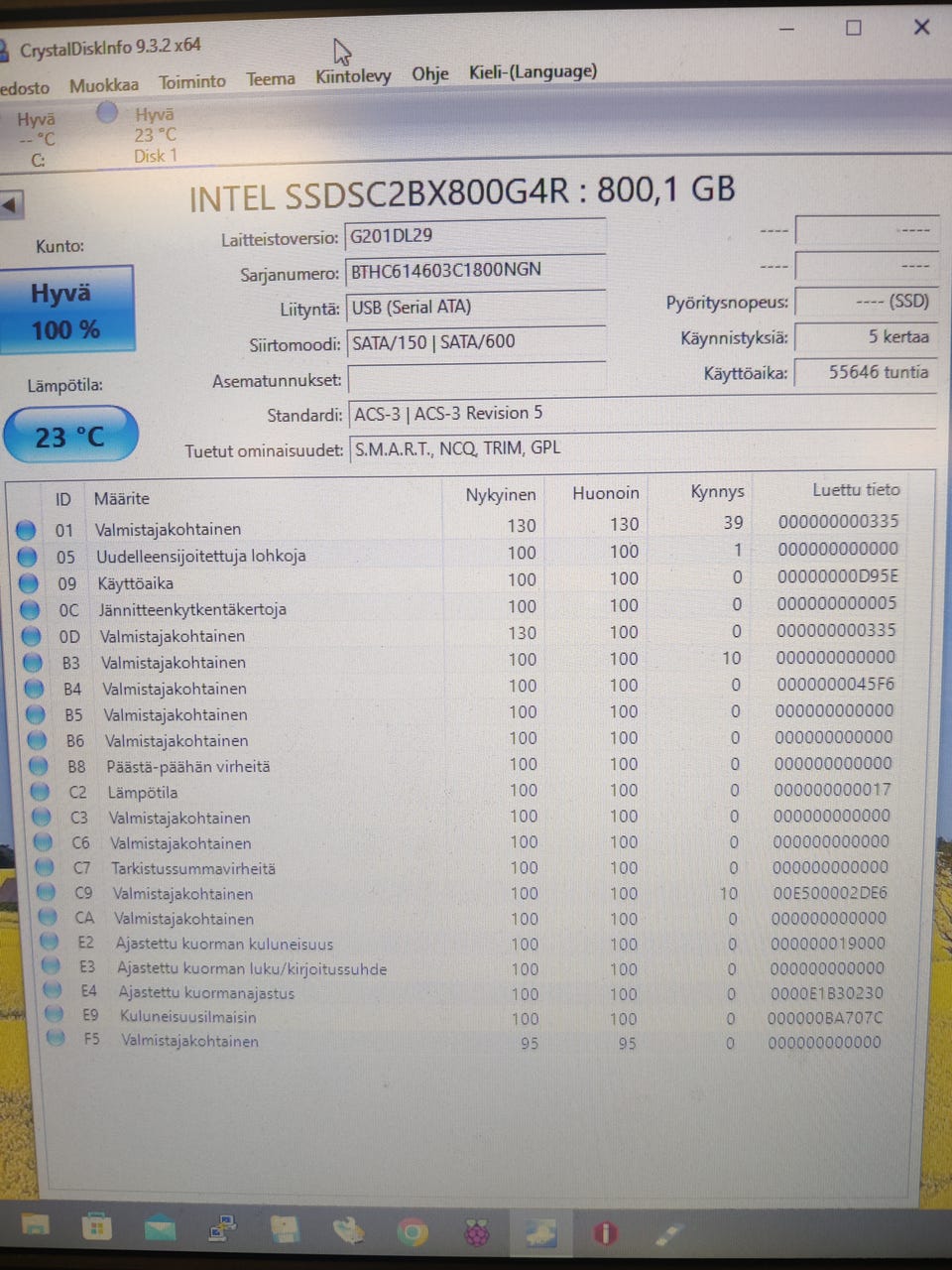Click the status circle for attribute E9
This screenshot has height=1270, width=952.
point(54,1015)
